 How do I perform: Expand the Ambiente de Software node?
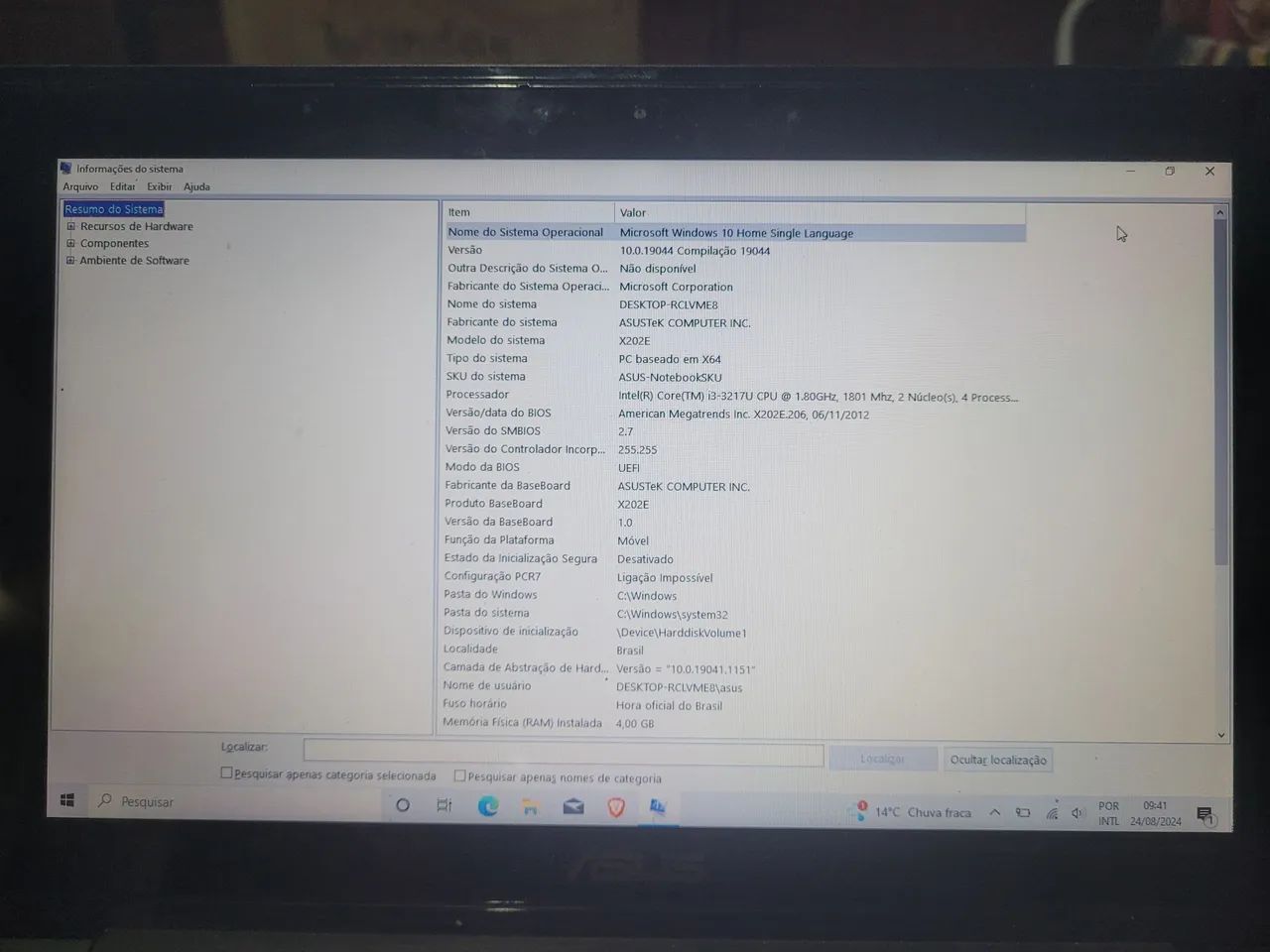tap(70, 260)
